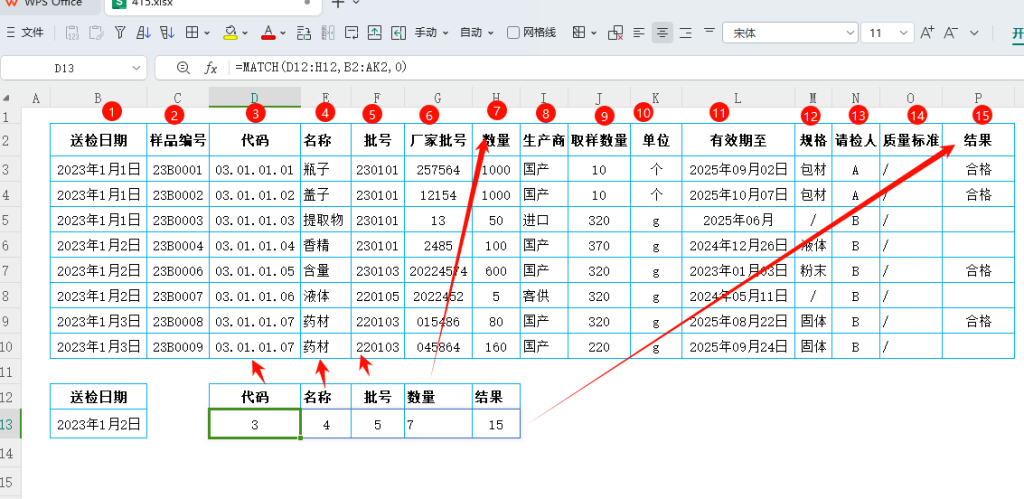
Task: Open freeze panes dropdown arrow
Action: pos(594,33)
